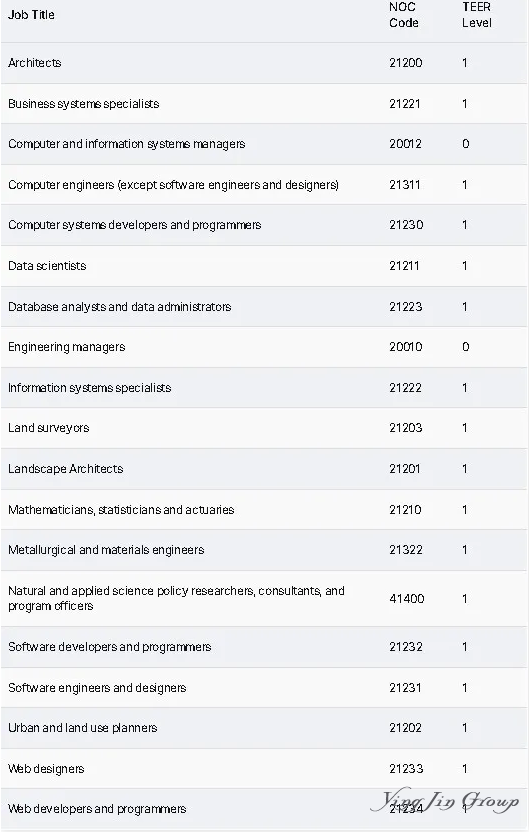Click the NOC Code column header
Image resolution: width=529 pixels, height=832 pixels.
(x=404, y=15)
